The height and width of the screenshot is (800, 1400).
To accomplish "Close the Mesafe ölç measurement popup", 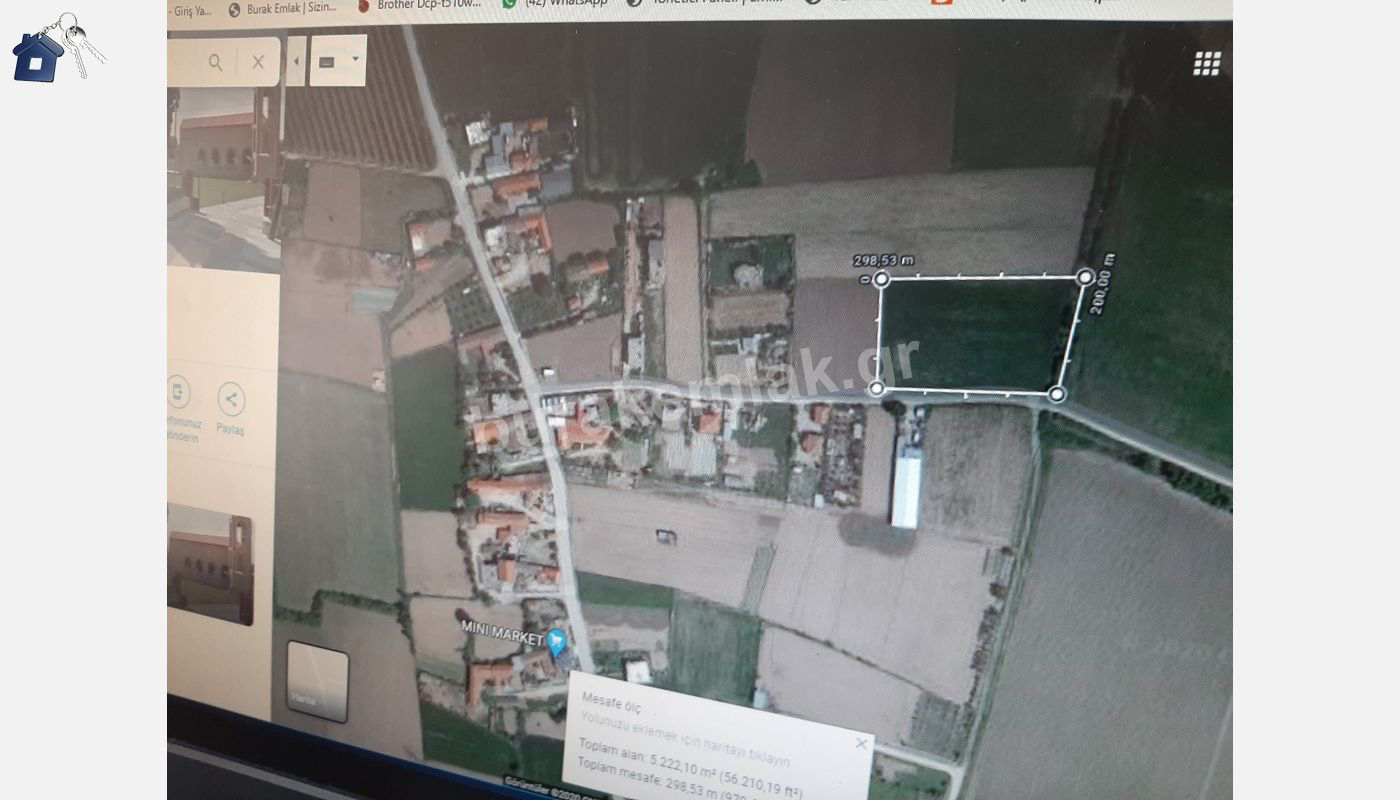I will (x=862, y=743).
